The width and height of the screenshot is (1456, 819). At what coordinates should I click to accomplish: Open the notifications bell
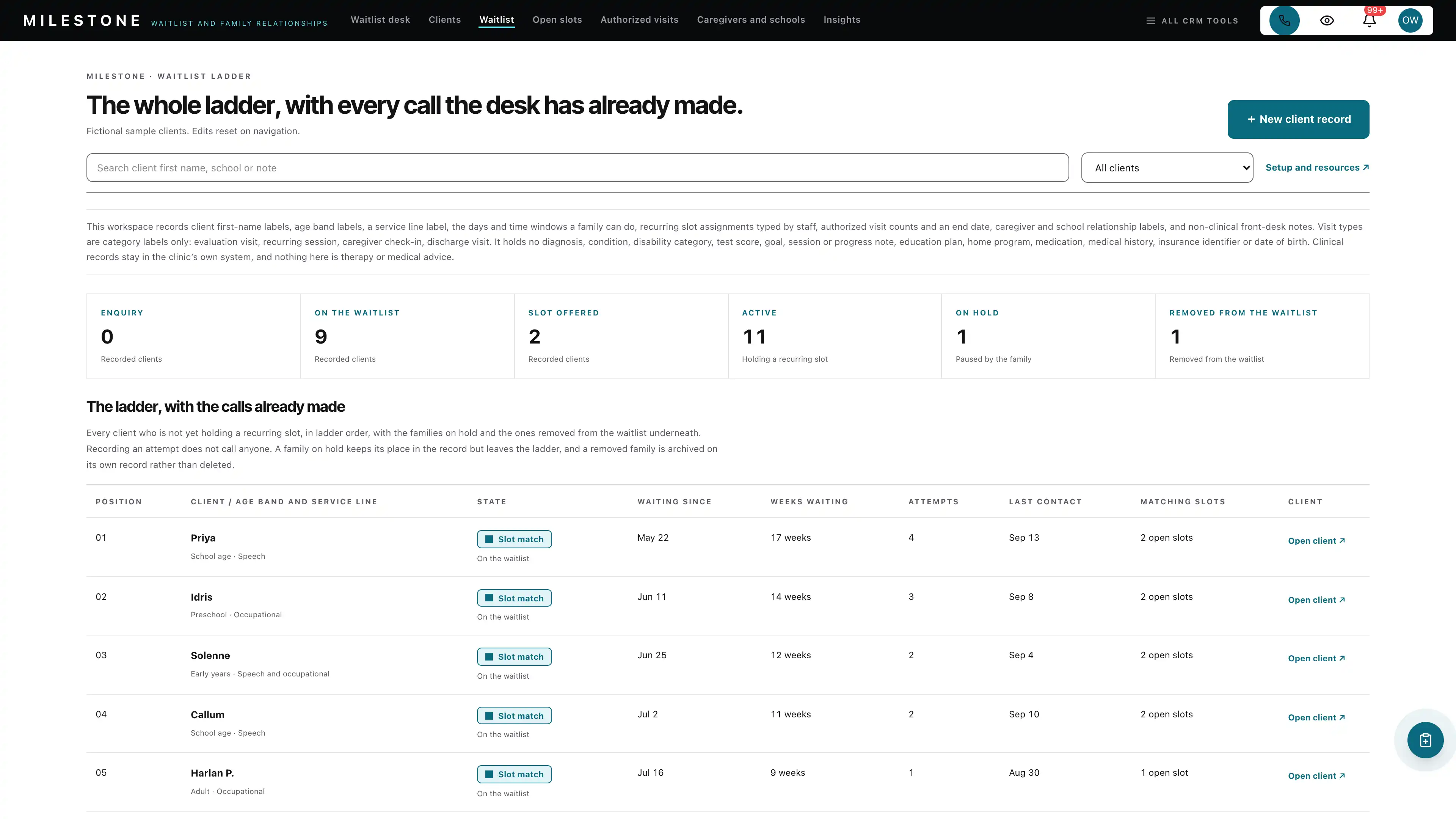(x=1369, y=20)
